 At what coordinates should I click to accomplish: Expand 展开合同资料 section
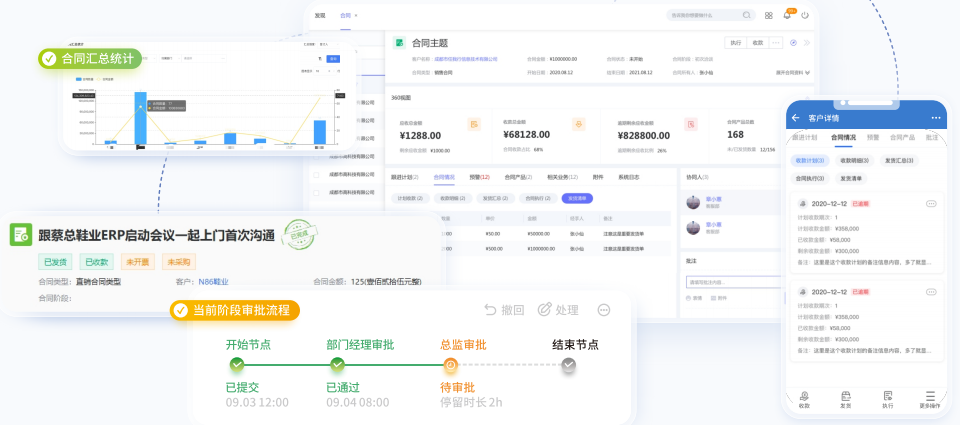pyautogui.click(x=793, y=72)
